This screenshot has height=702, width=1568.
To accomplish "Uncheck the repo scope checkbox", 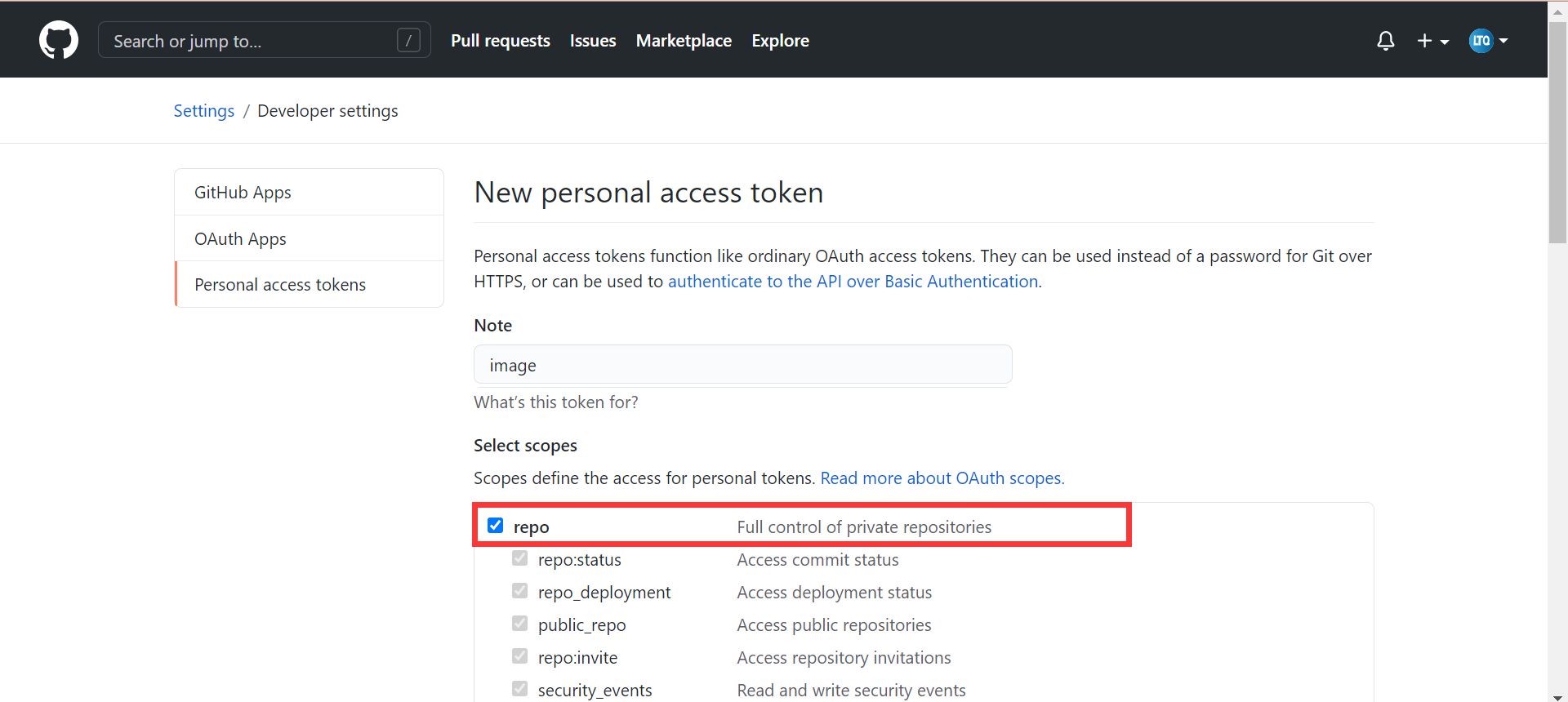I will pos(495,525).
